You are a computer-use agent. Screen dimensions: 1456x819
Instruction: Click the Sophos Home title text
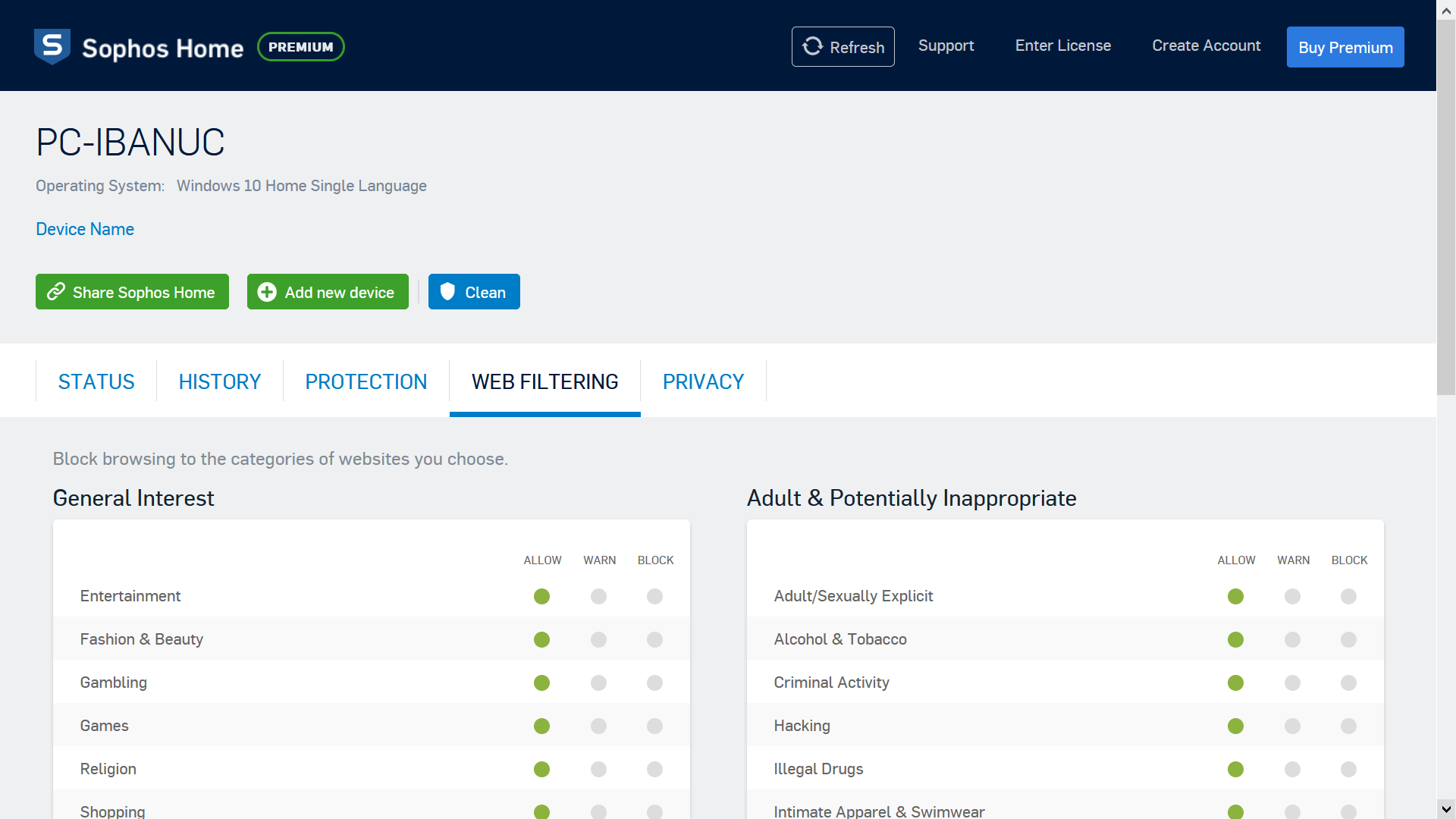[163, 48]
